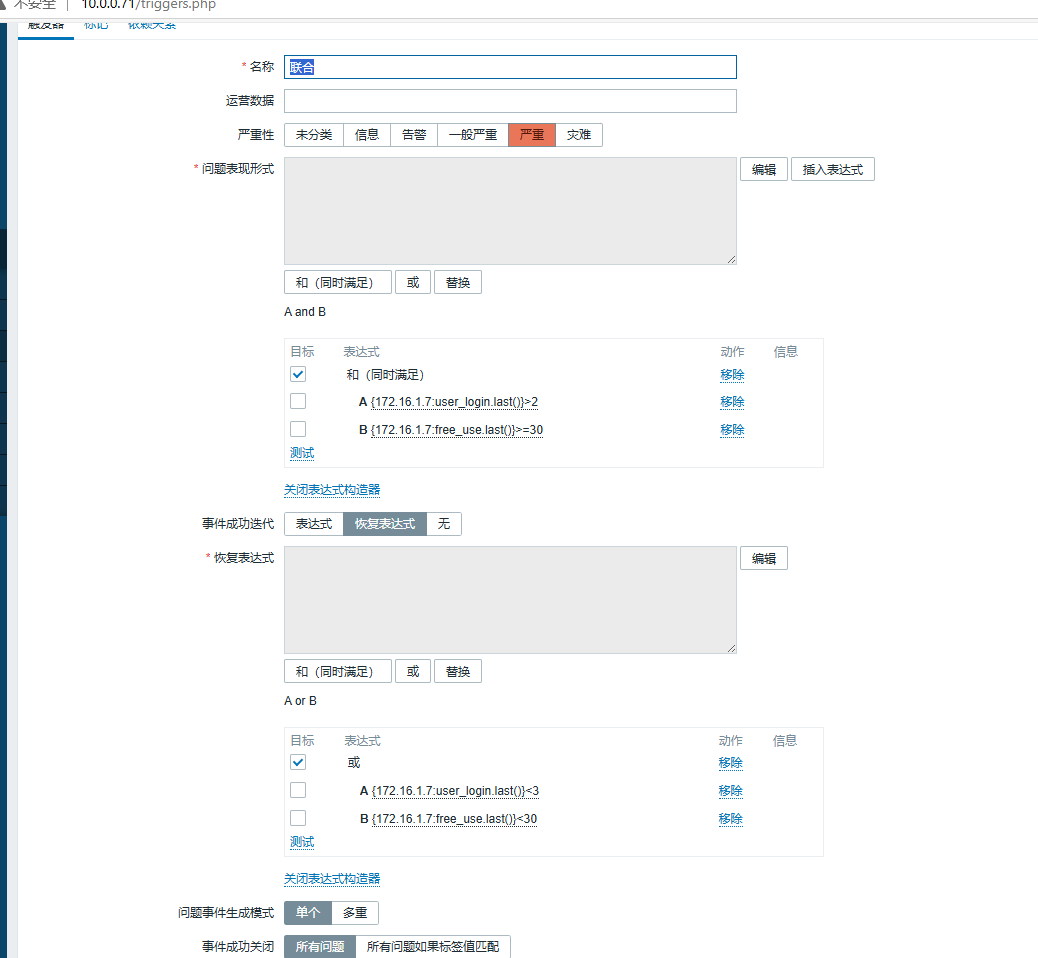1038x958 pixels.
Task: Click 和 (同时满足) button under recovery expression
Action: click(338, 671)
